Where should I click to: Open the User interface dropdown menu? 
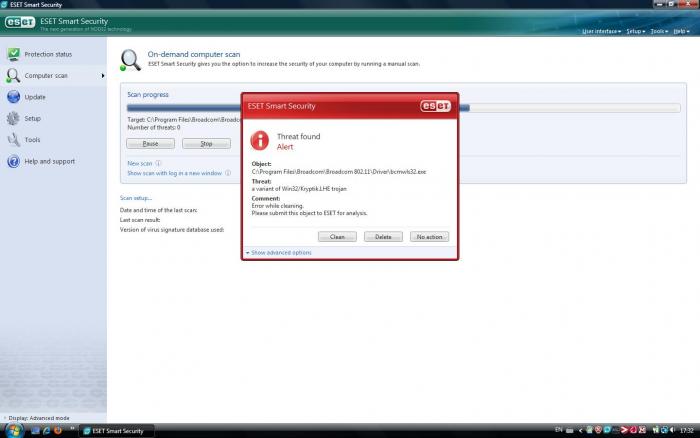coord(601,31)
